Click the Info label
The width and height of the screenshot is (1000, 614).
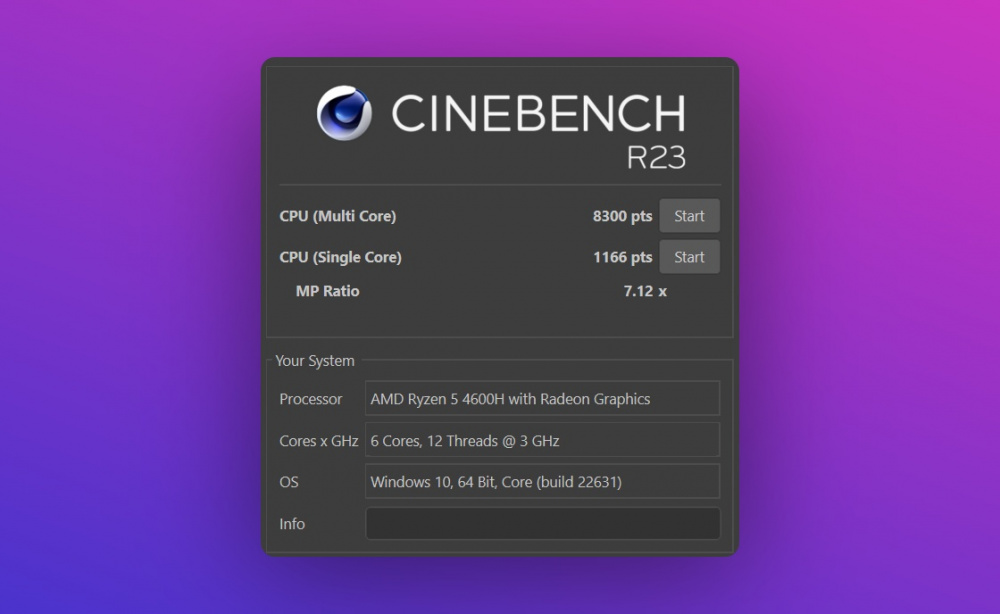(x=291, y=524)
